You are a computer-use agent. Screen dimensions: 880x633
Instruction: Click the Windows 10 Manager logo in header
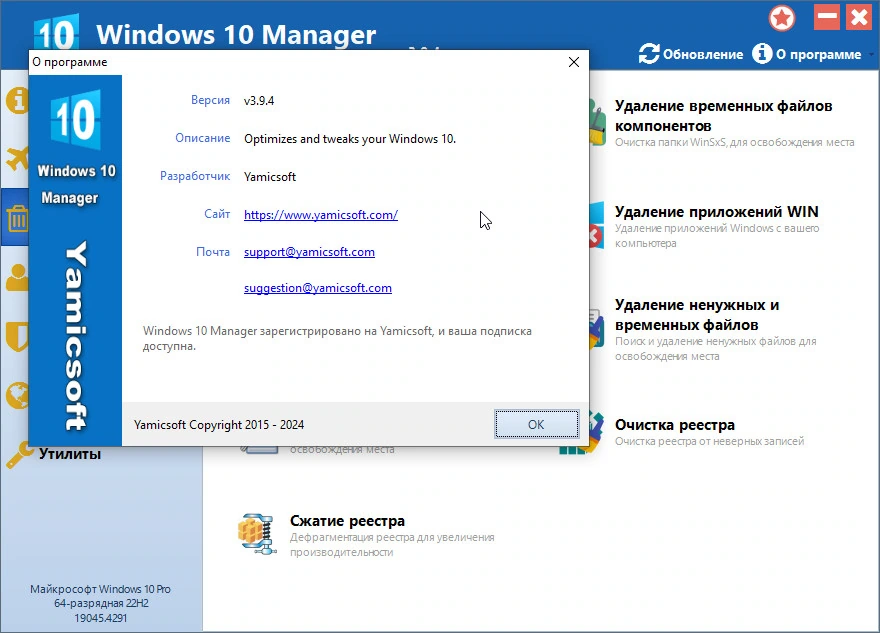pos(56,33)
